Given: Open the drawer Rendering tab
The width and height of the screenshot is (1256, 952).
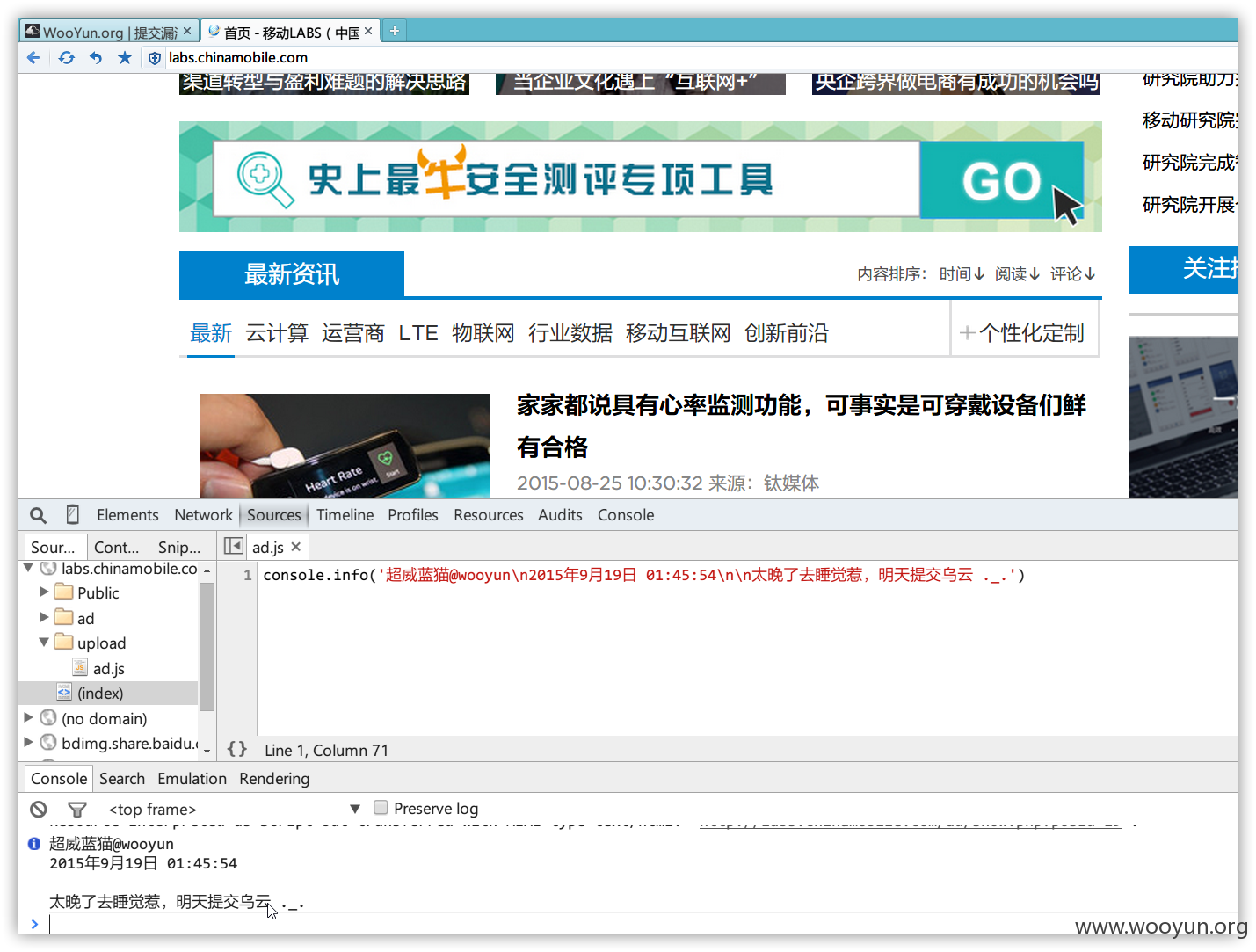Looking at the screenshot, I should tap(274, 779).
